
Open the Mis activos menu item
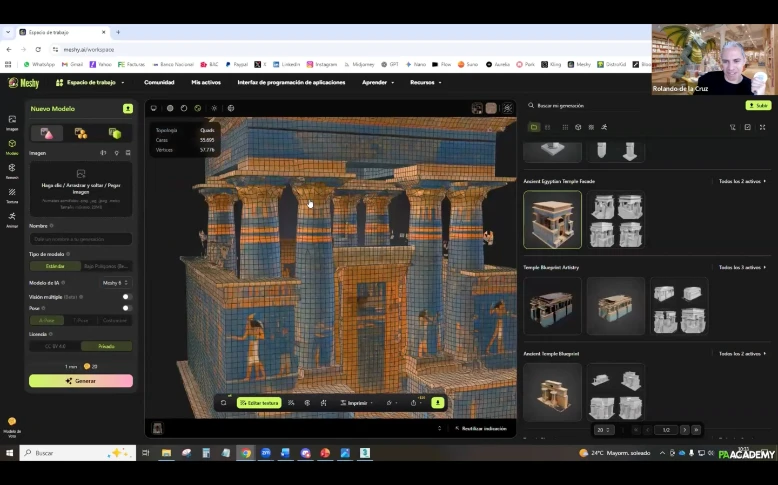[206, 82]
